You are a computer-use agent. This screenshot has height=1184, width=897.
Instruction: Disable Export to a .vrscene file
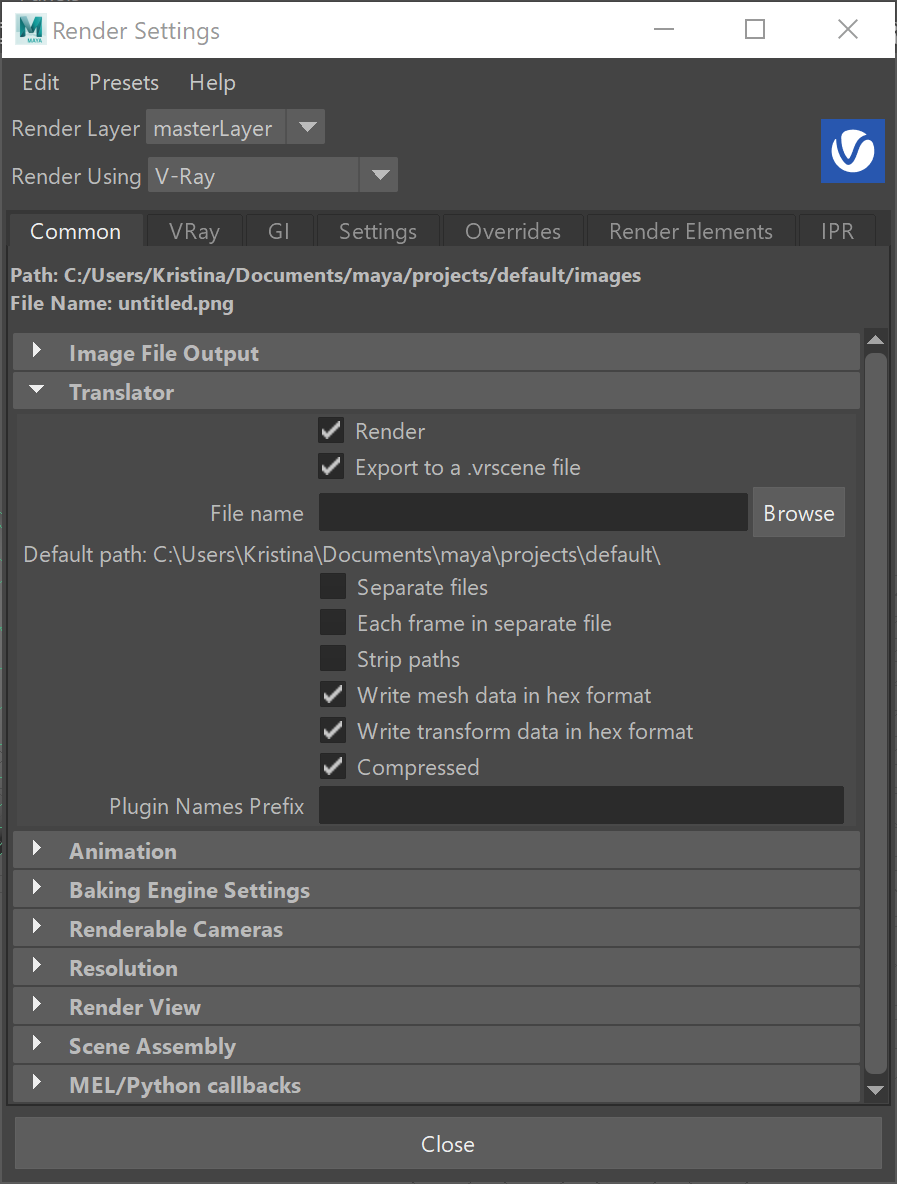(331, 467)
